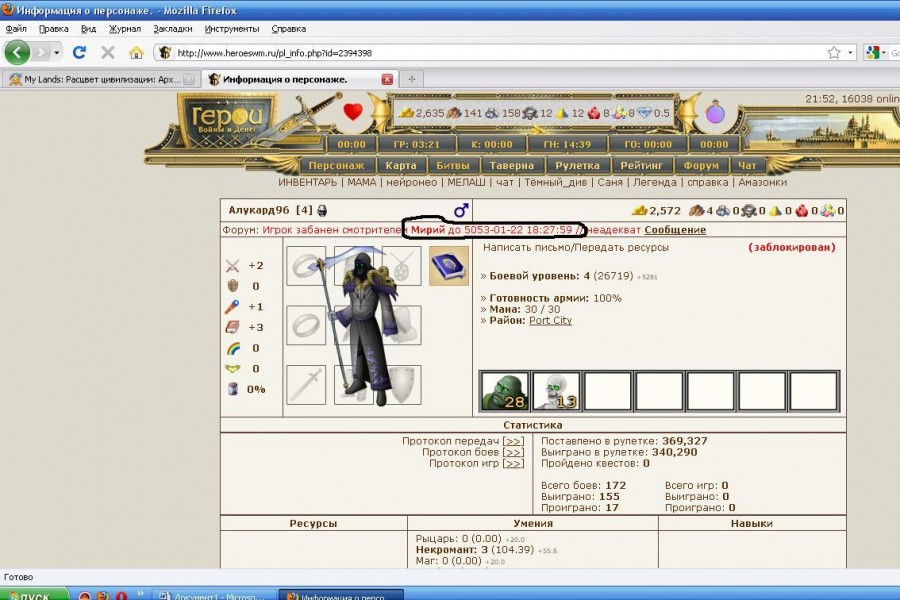Open the Справка menu
This screenshot has width=900, height=600.
(288, 29)
